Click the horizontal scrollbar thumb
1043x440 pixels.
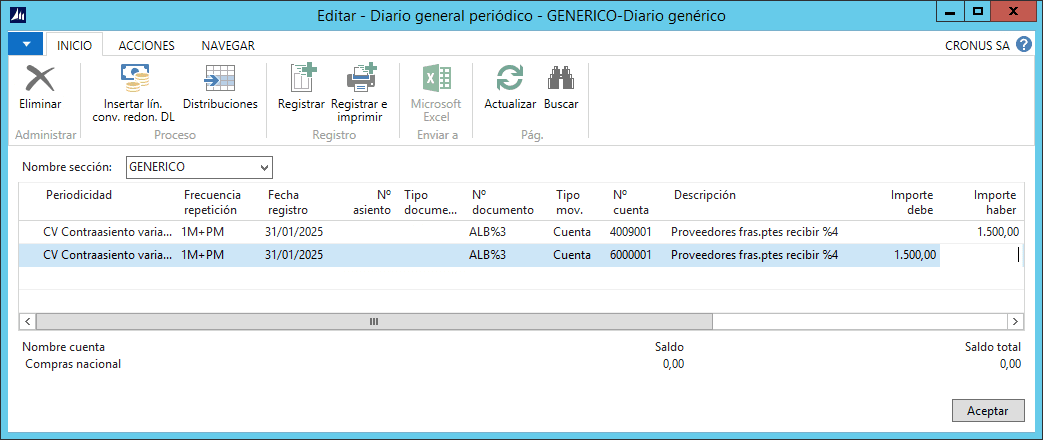pos(374,322)
